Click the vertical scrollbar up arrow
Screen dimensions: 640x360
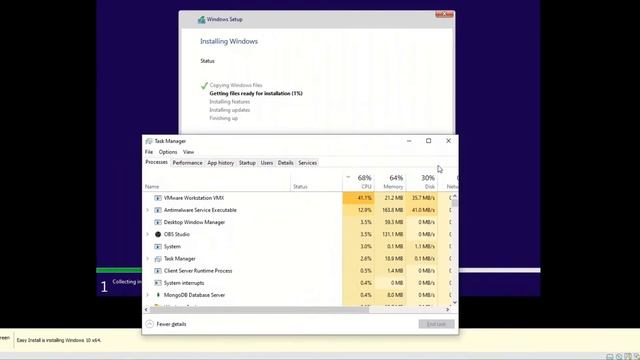click(455, 196)
